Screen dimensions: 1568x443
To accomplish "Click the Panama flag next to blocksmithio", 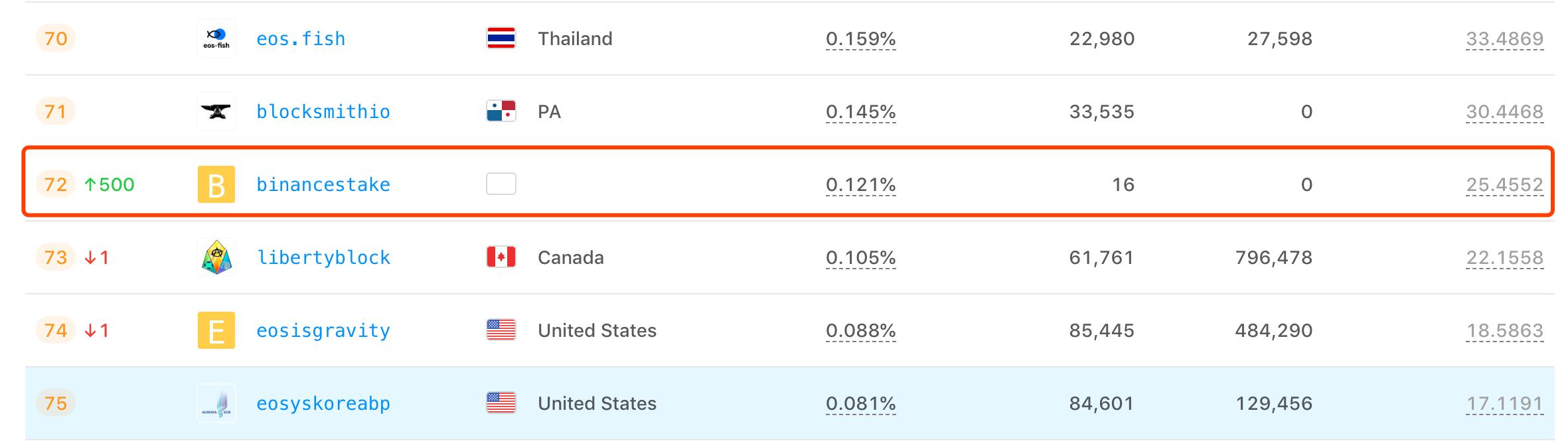I will [x=501, y=111].
